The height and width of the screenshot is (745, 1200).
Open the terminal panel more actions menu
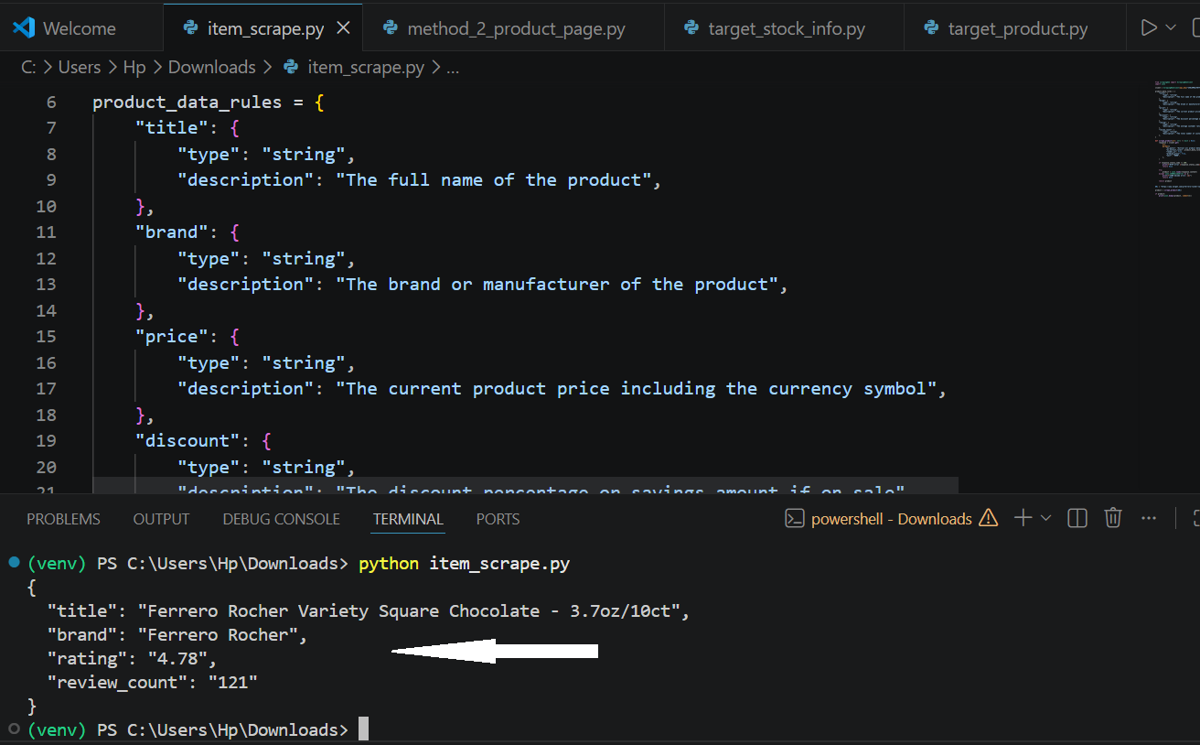(x=1148, y=518)
